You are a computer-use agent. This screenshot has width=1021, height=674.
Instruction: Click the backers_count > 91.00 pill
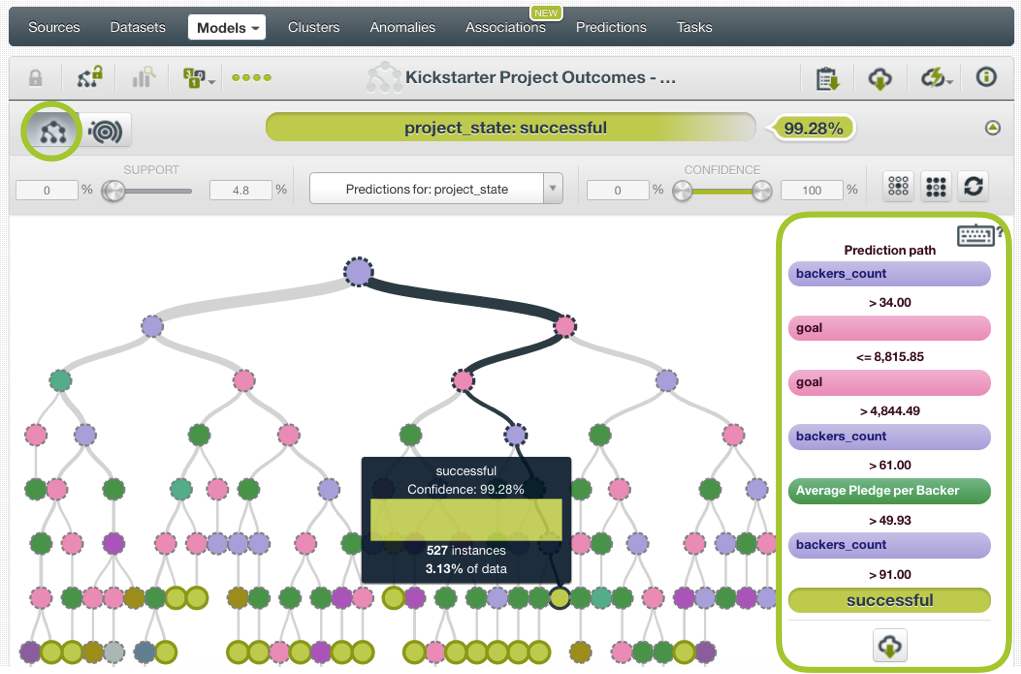pos(889,545)
